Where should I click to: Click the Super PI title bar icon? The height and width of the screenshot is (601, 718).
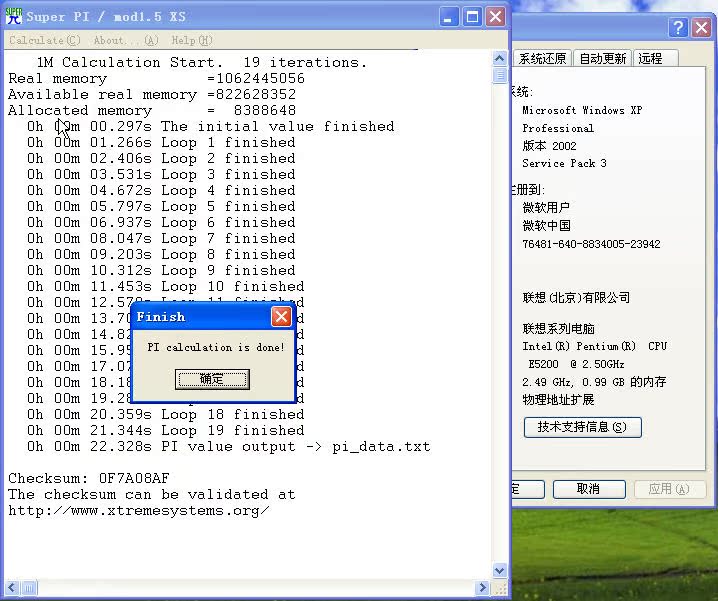coord(14,16)
